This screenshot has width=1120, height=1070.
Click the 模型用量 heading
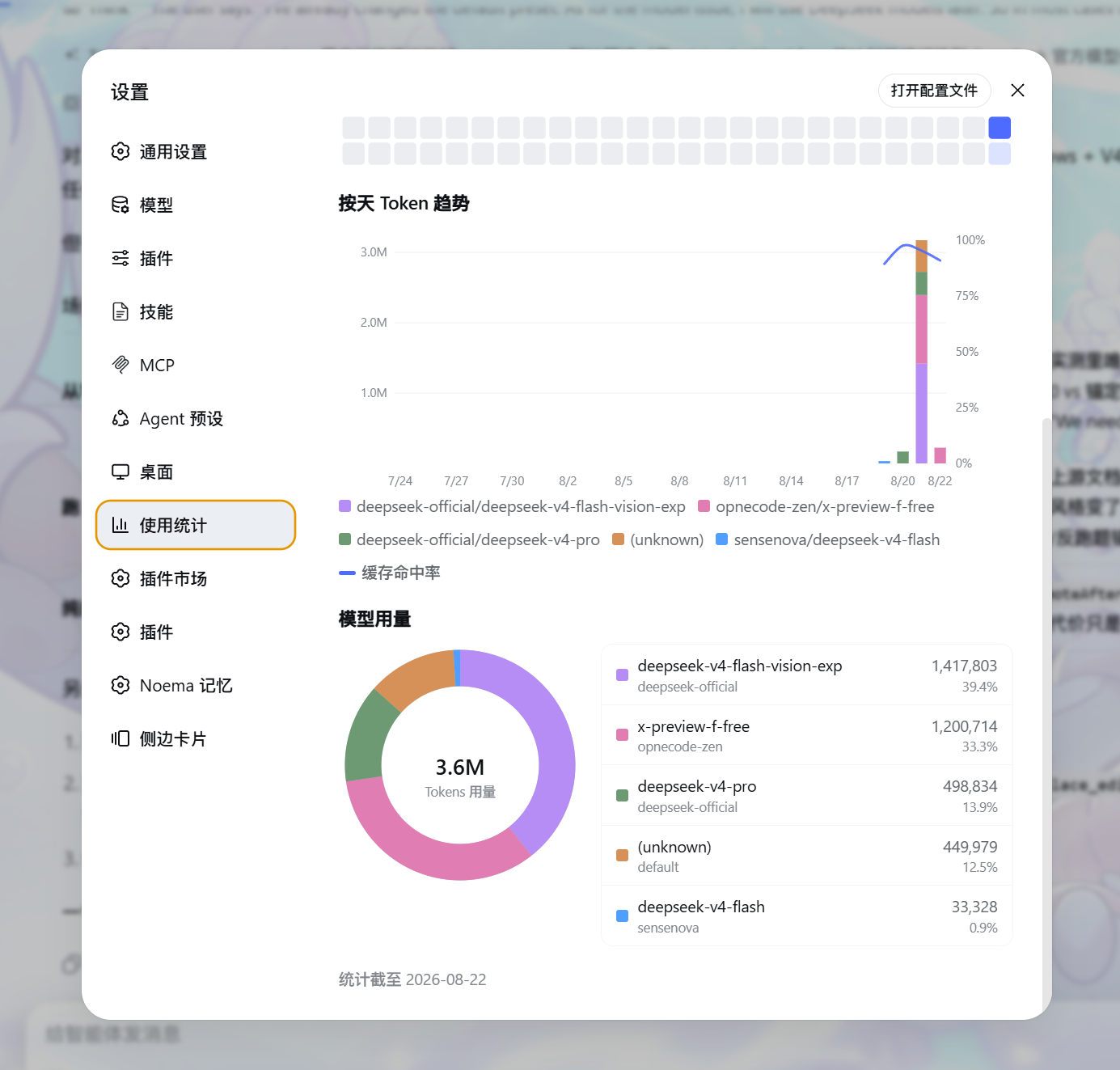(x=374, y=619)
